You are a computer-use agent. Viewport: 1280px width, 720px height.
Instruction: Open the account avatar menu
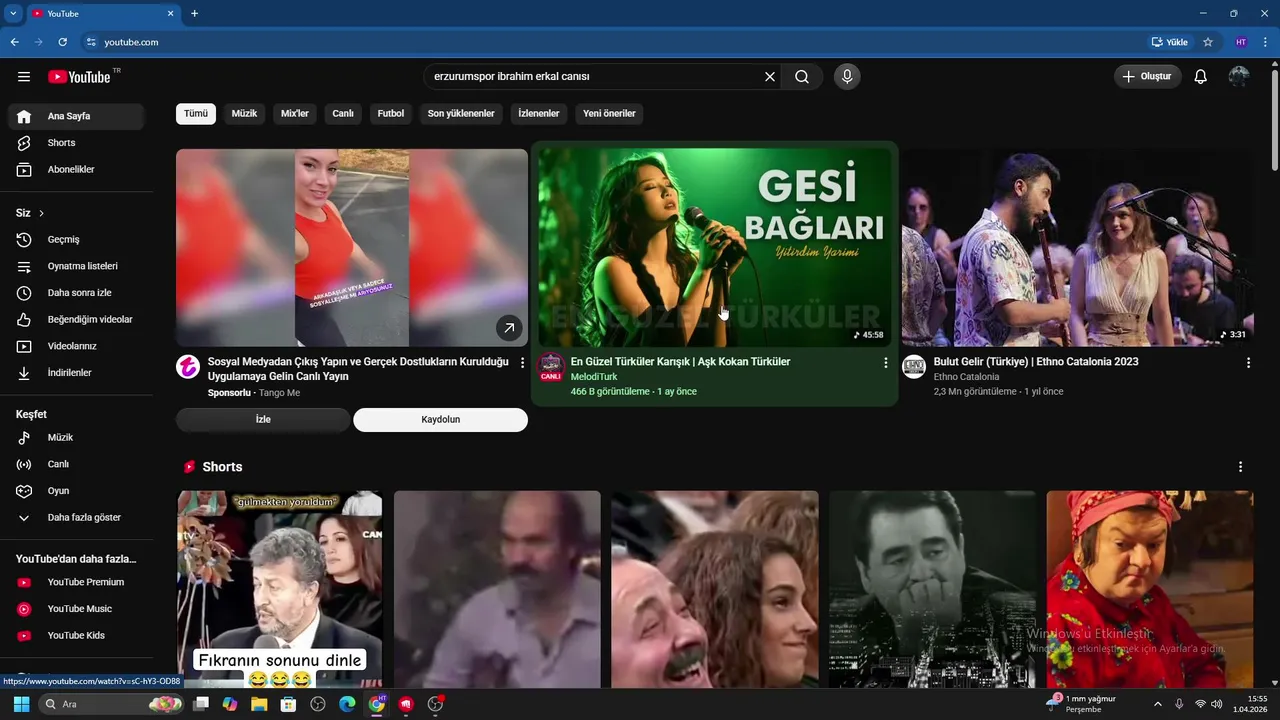pos(1239,77)
